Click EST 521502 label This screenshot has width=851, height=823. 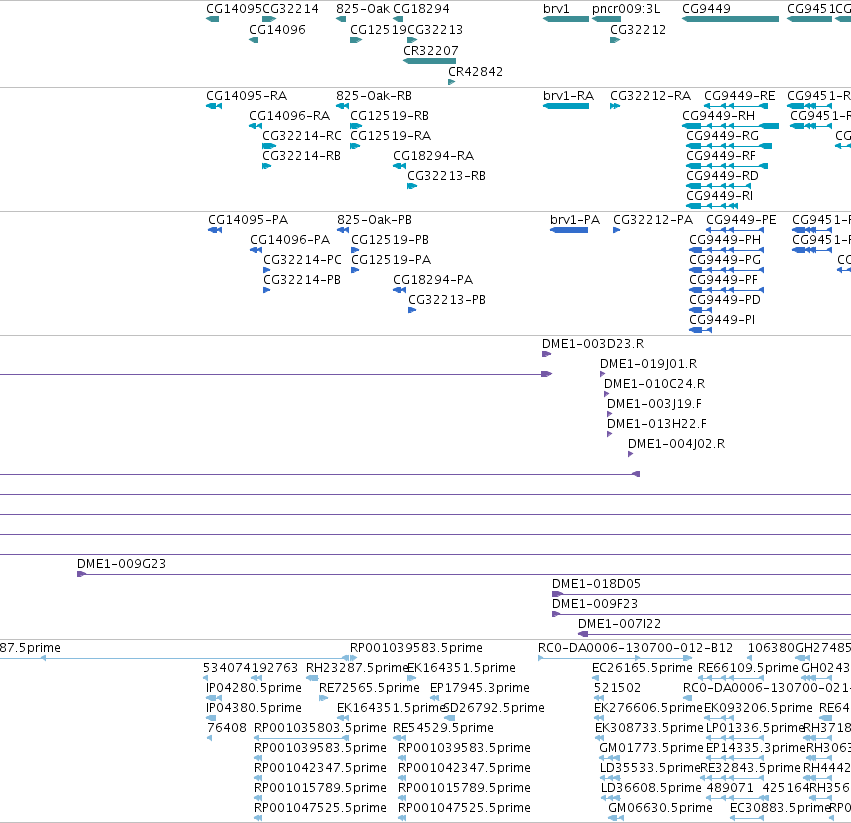point(618,688)
